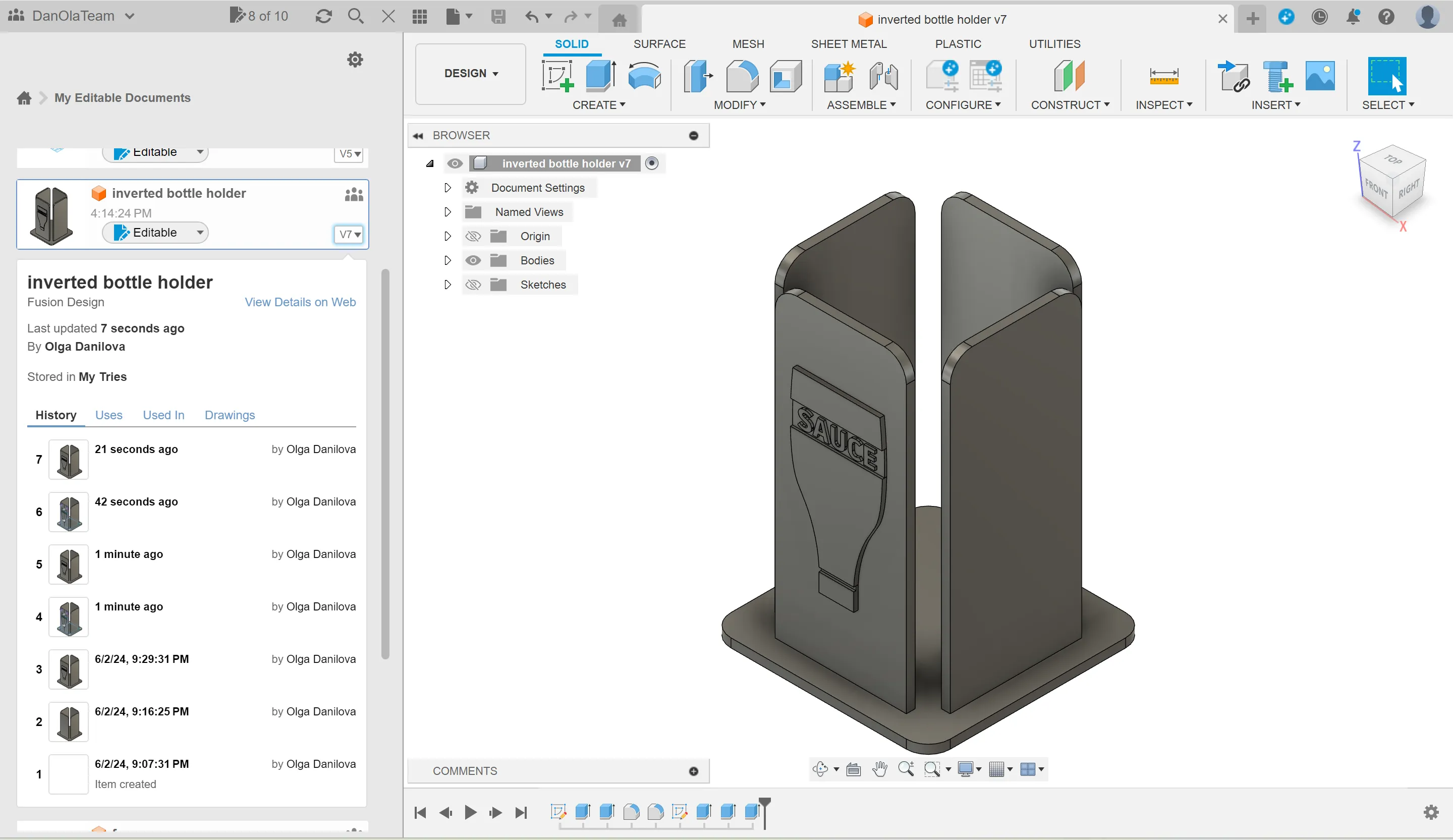The height and width of the screenshot is (840, 1453).
Task: Click the Configure Design icon
Action: coord(942,76)
